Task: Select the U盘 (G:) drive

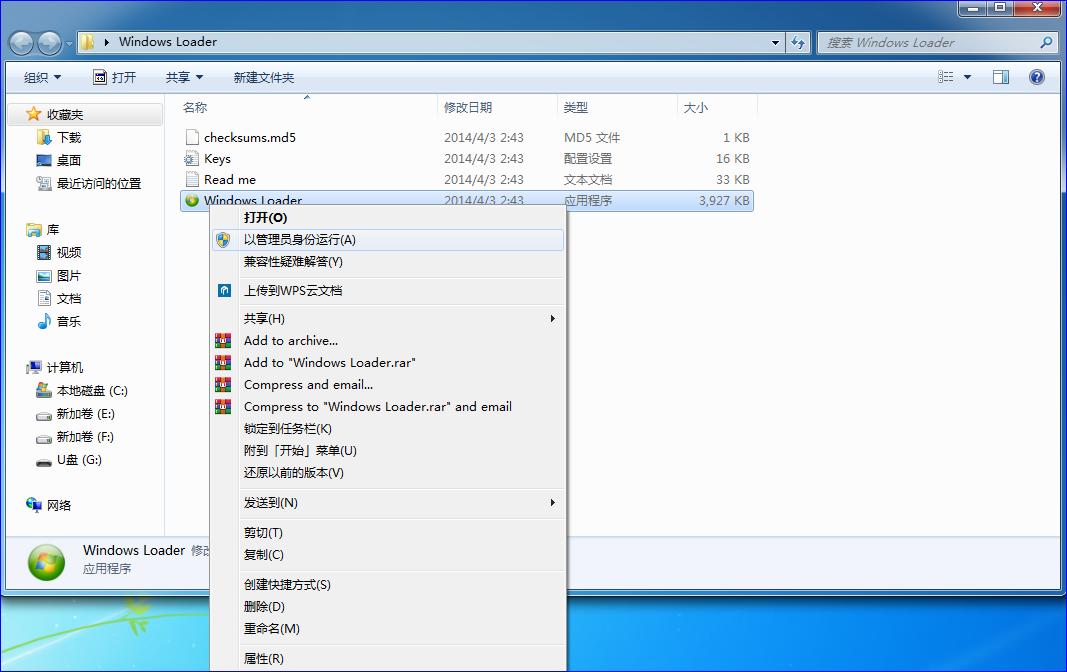Action: (73, 460)
